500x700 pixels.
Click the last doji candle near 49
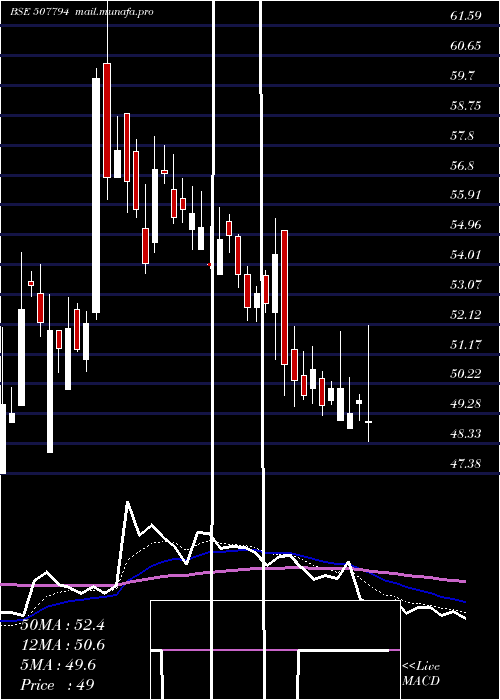(x=369, y=421)
